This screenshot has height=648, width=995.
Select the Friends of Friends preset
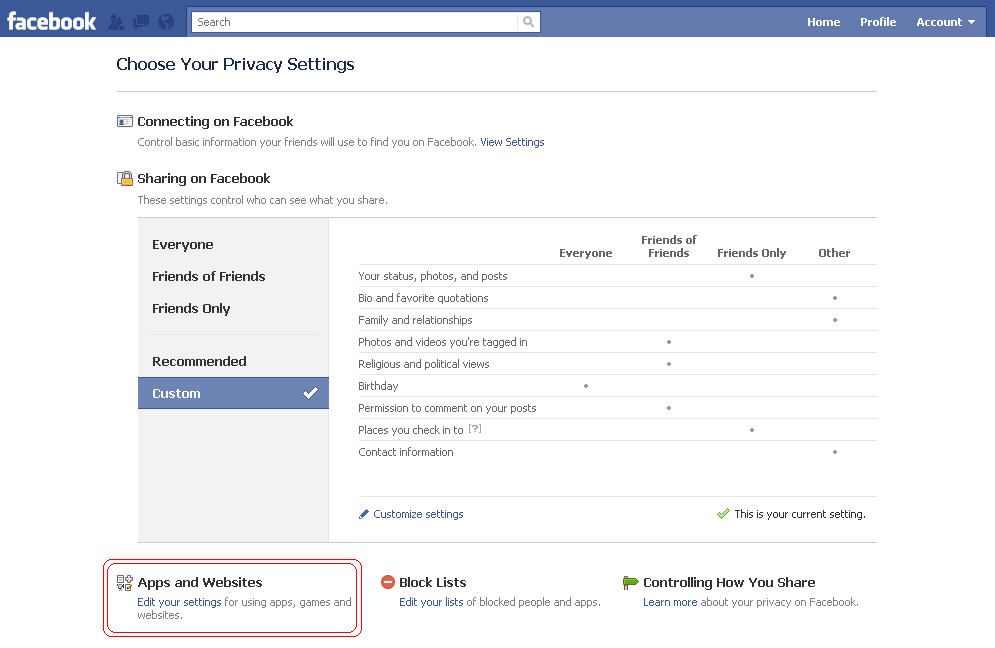209,276
